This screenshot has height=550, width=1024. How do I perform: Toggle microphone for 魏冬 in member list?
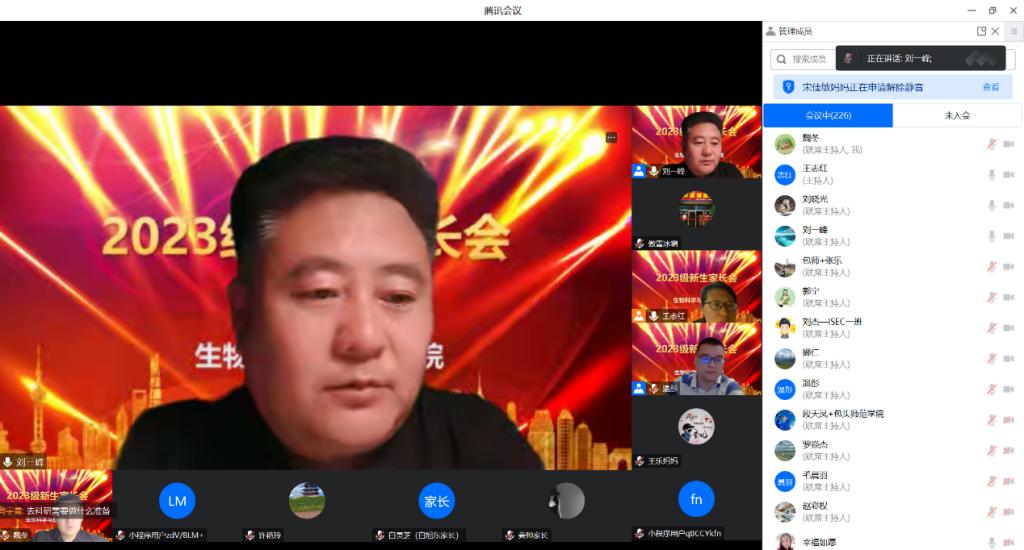[991, 144]
